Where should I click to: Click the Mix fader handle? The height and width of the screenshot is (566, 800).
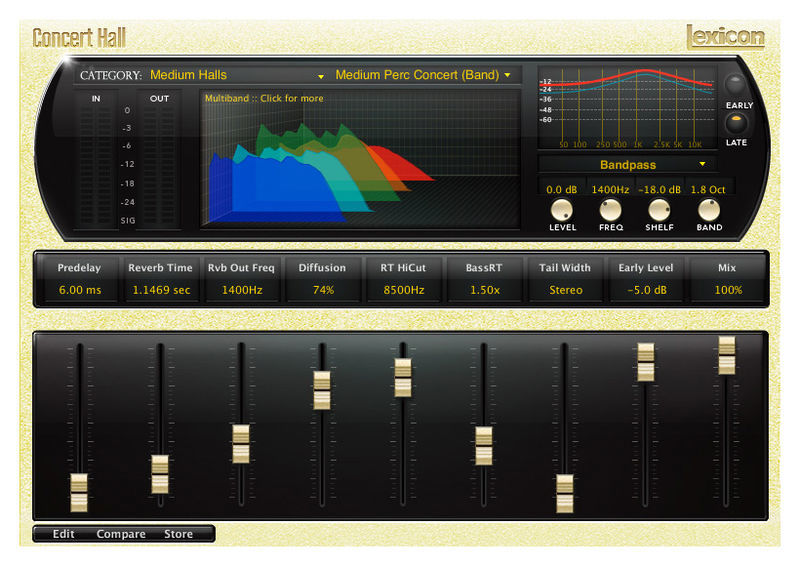pyautogui.click(x=727, y=355)
